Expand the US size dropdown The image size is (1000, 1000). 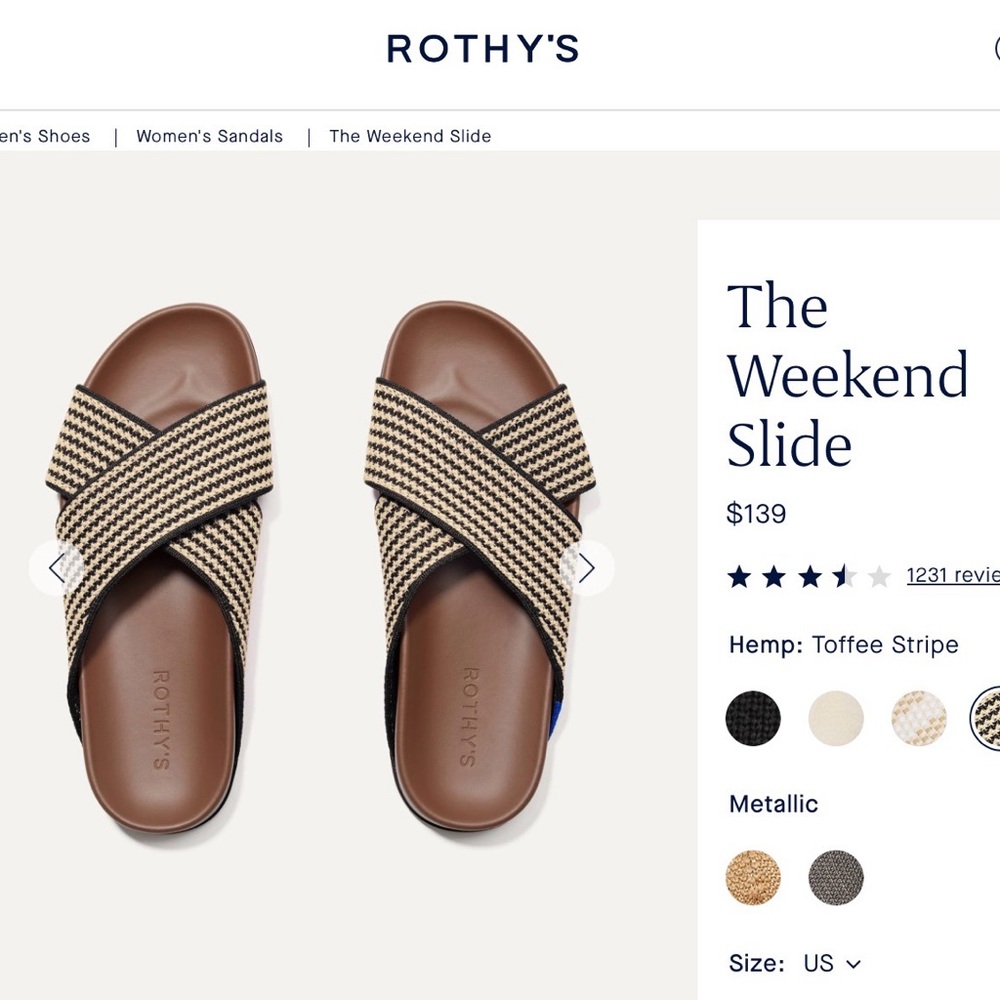[830, 963]
